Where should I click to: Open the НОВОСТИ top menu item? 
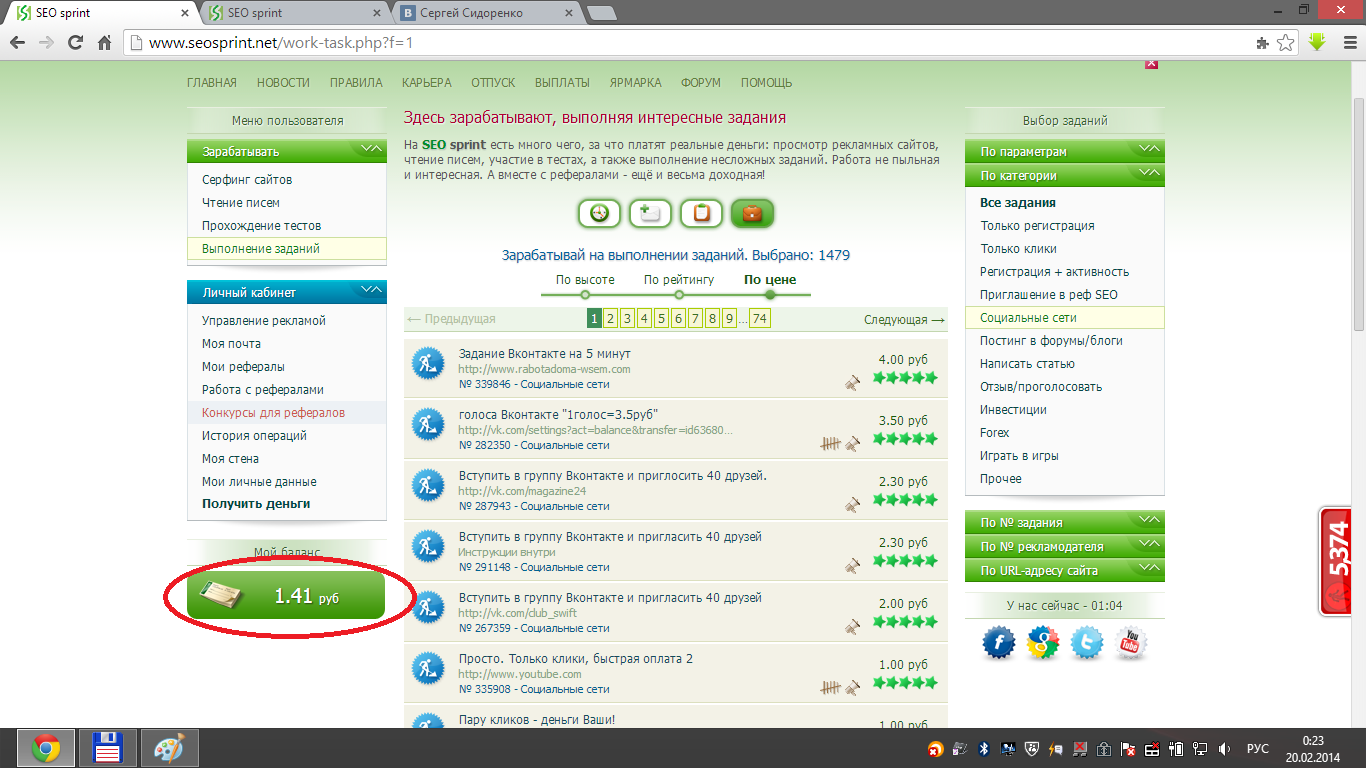283,83
